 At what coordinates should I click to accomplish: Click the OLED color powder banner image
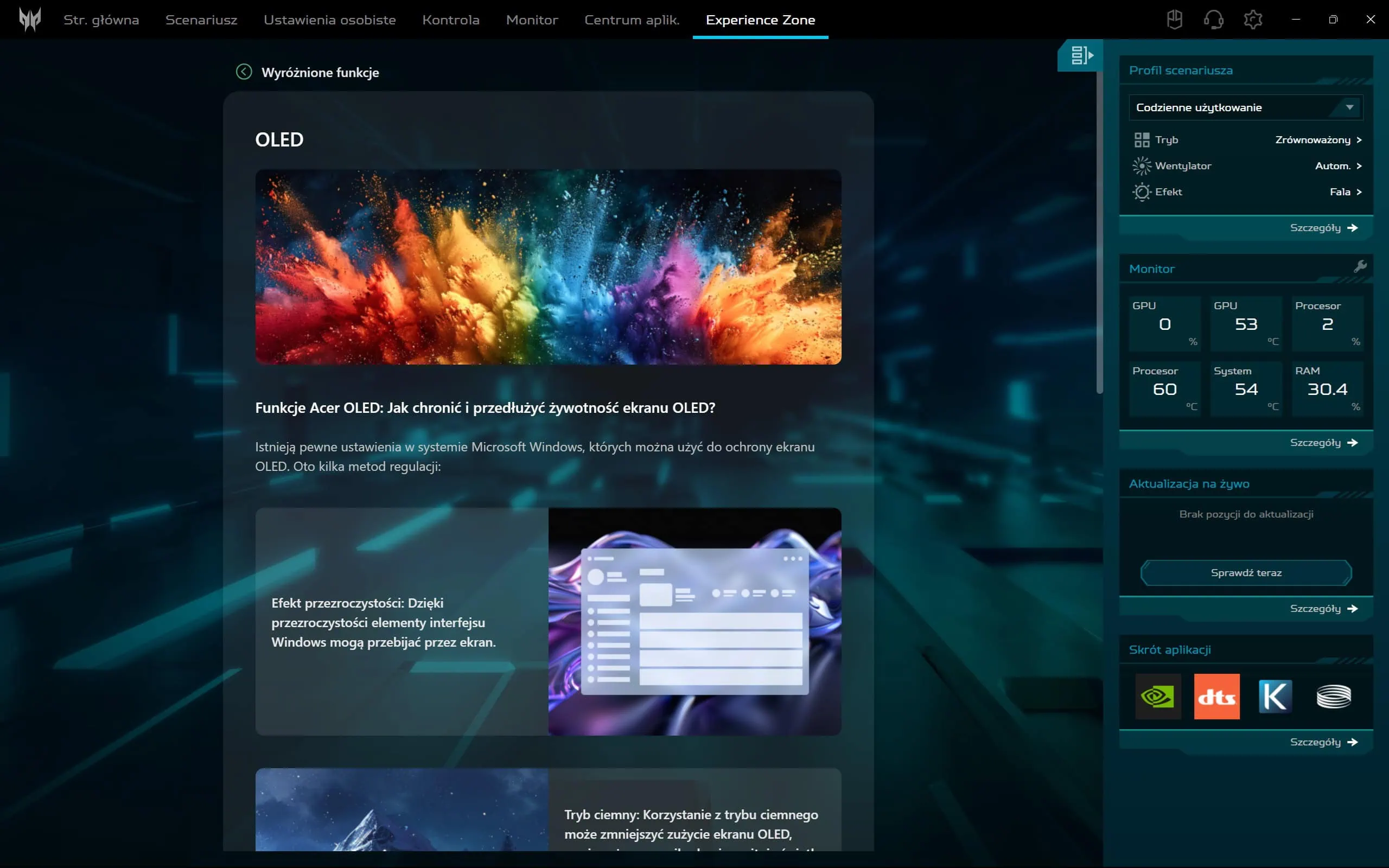pos(547,266)
